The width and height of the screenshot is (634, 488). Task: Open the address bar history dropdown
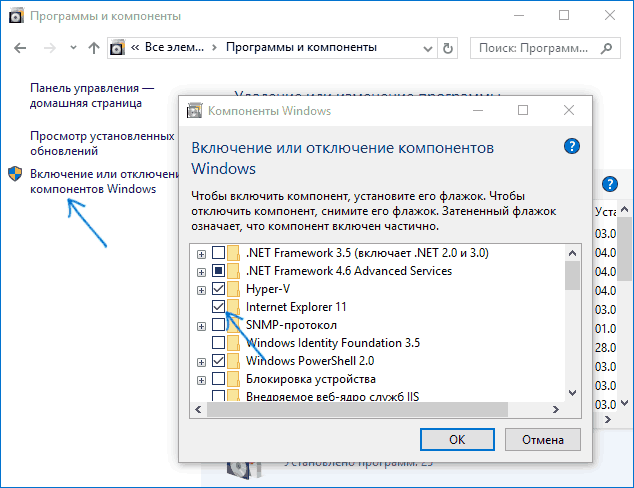click(x=427, y=49)
